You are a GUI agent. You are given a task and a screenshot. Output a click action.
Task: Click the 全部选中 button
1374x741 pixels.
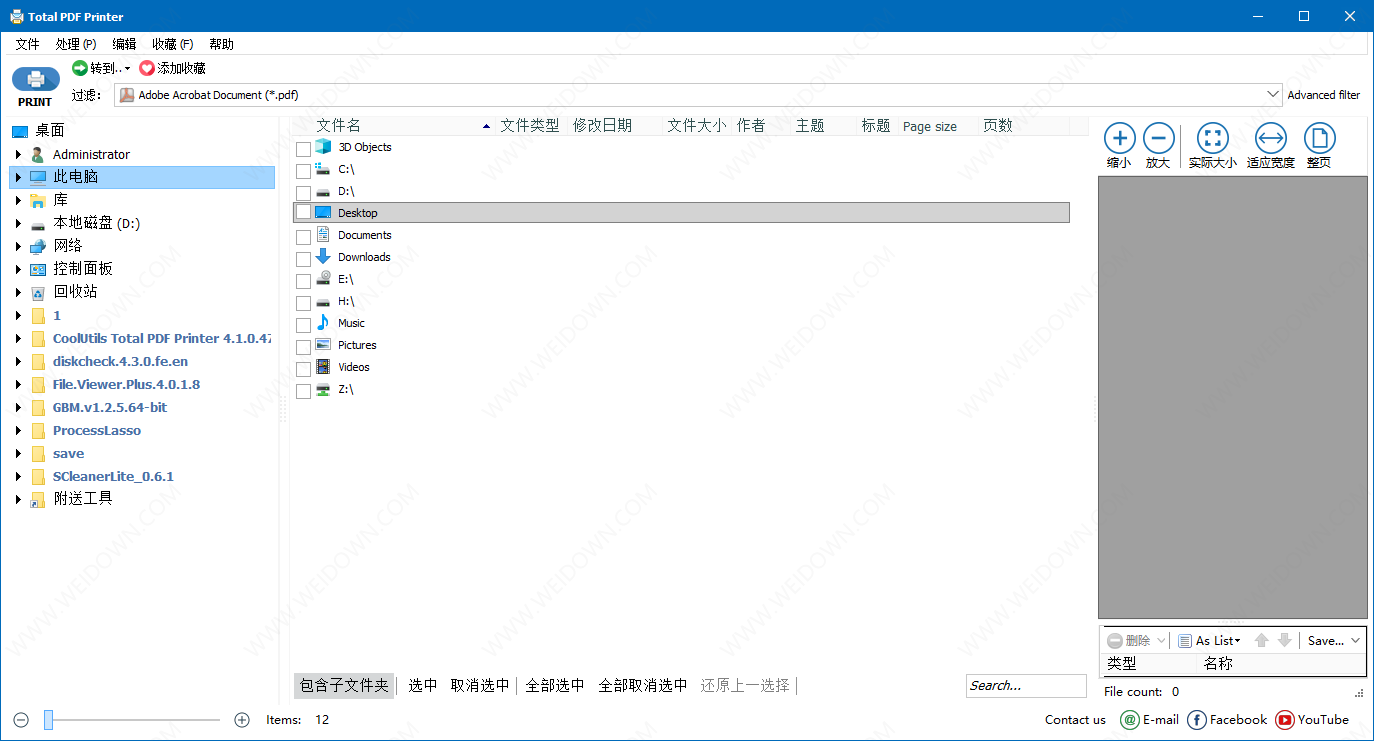tap(555, 685)
